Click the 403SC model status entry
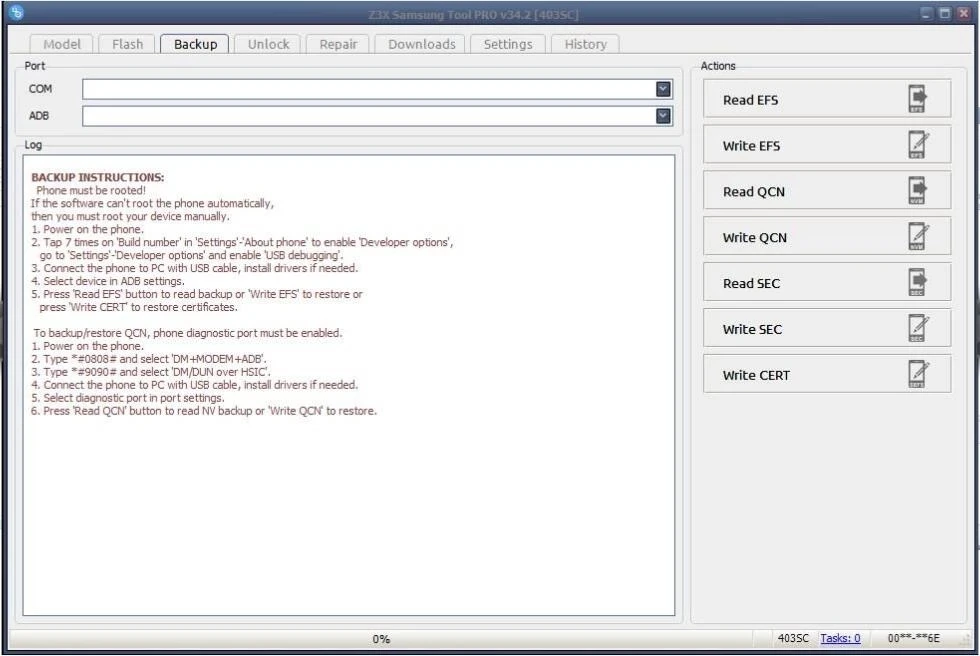The width and height of the screenshot is (980, 656). pyautogui.click(x=792, y=638)
